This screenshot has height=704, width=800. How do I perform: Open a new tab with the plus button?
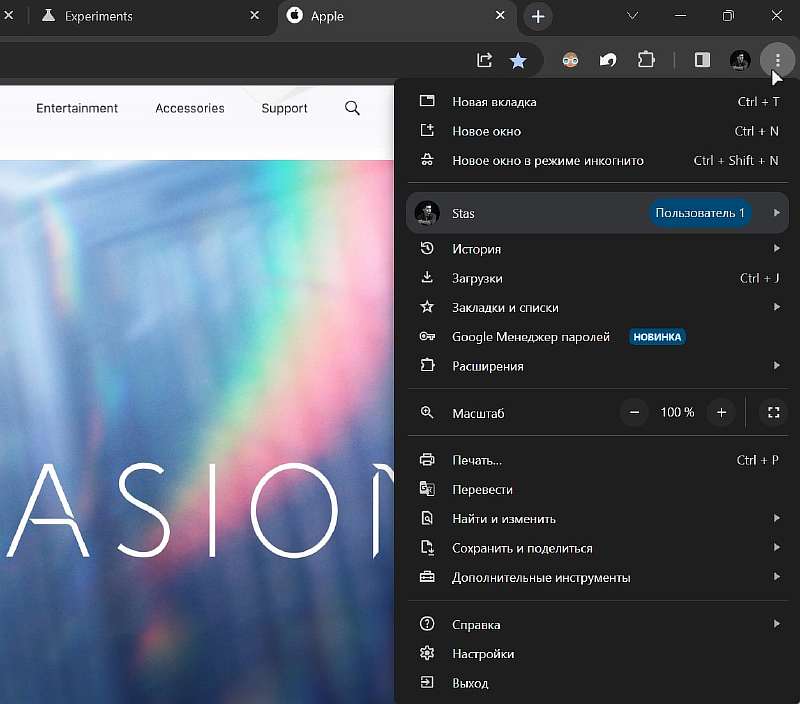[x=538, y=16]
